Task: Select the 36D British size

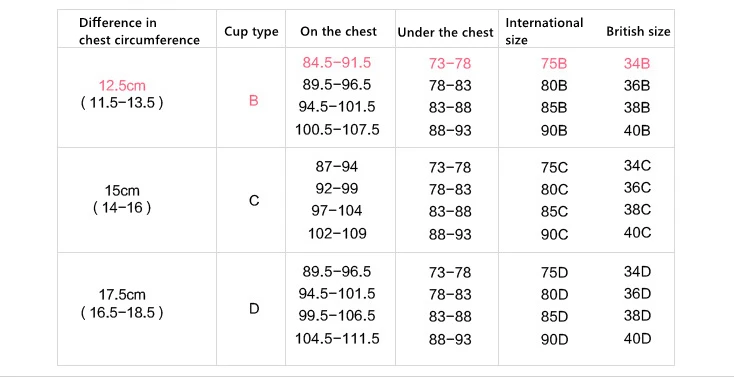Action: pos(637,294)
